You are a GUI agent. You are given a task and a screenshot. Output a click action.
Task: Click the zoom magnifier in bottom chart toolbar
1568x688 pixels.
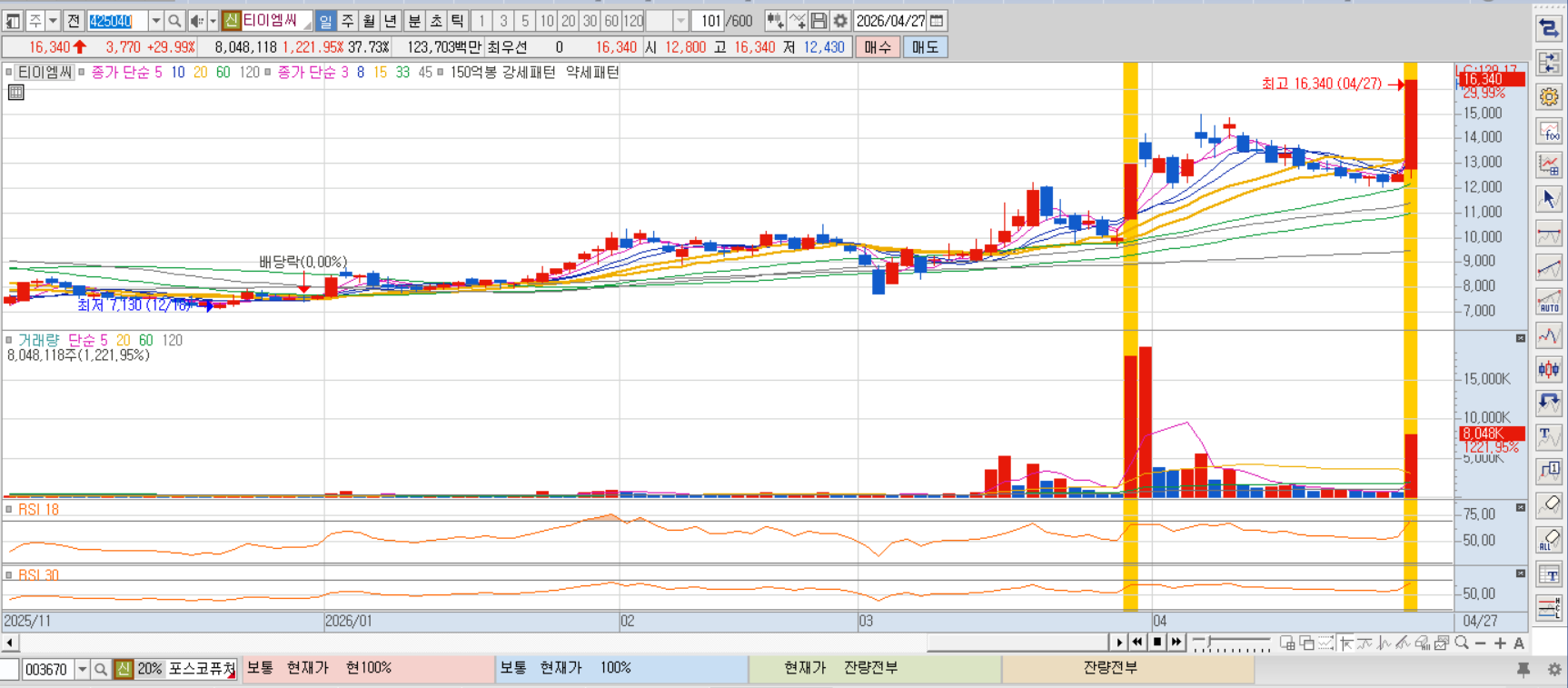(x=1462, y=643)
